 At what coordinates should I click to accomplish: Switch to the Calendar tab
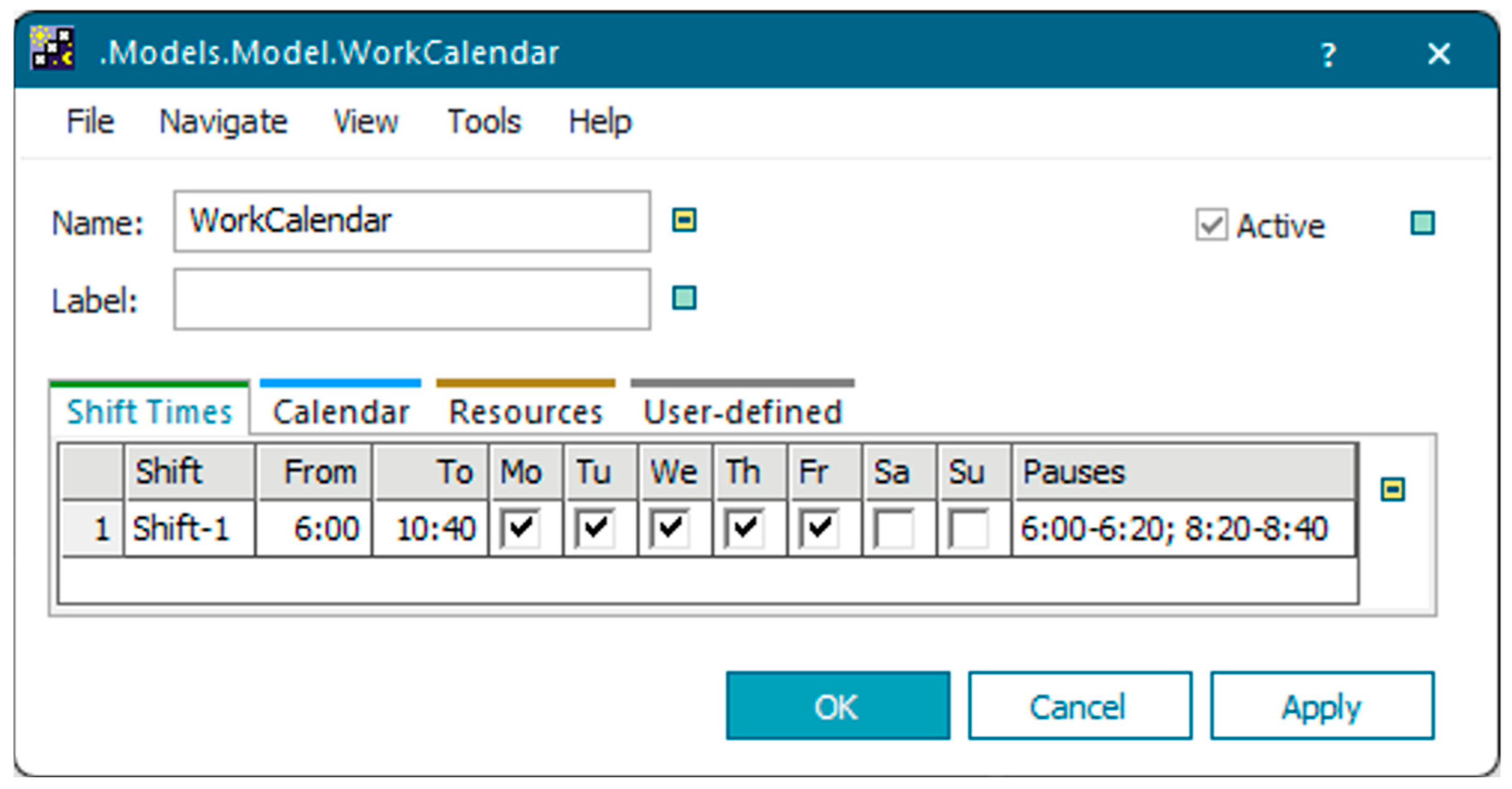[341, 412]
